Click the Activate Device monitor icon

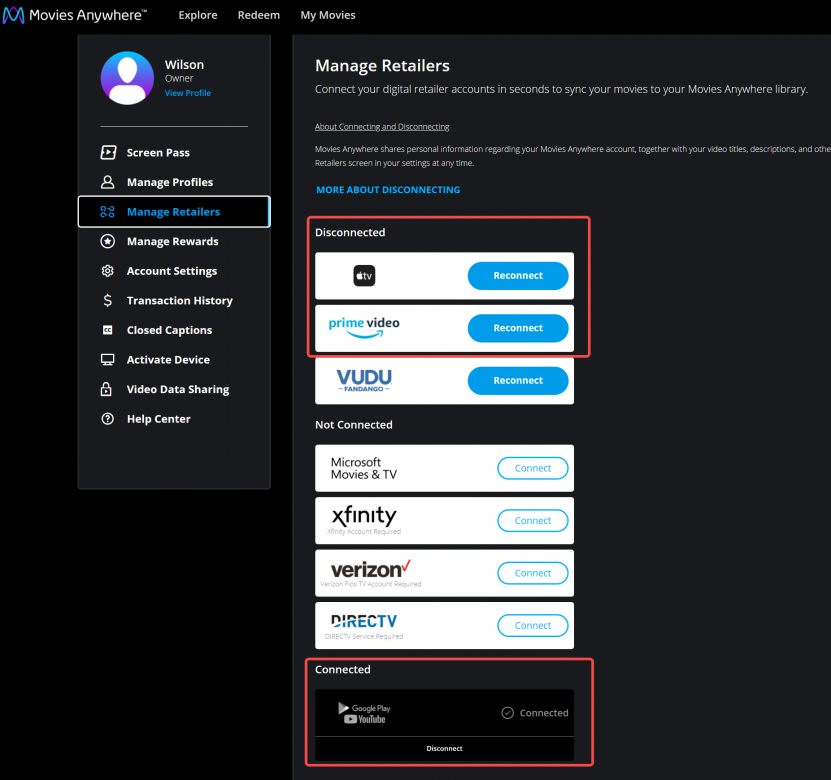pos(108,360)
